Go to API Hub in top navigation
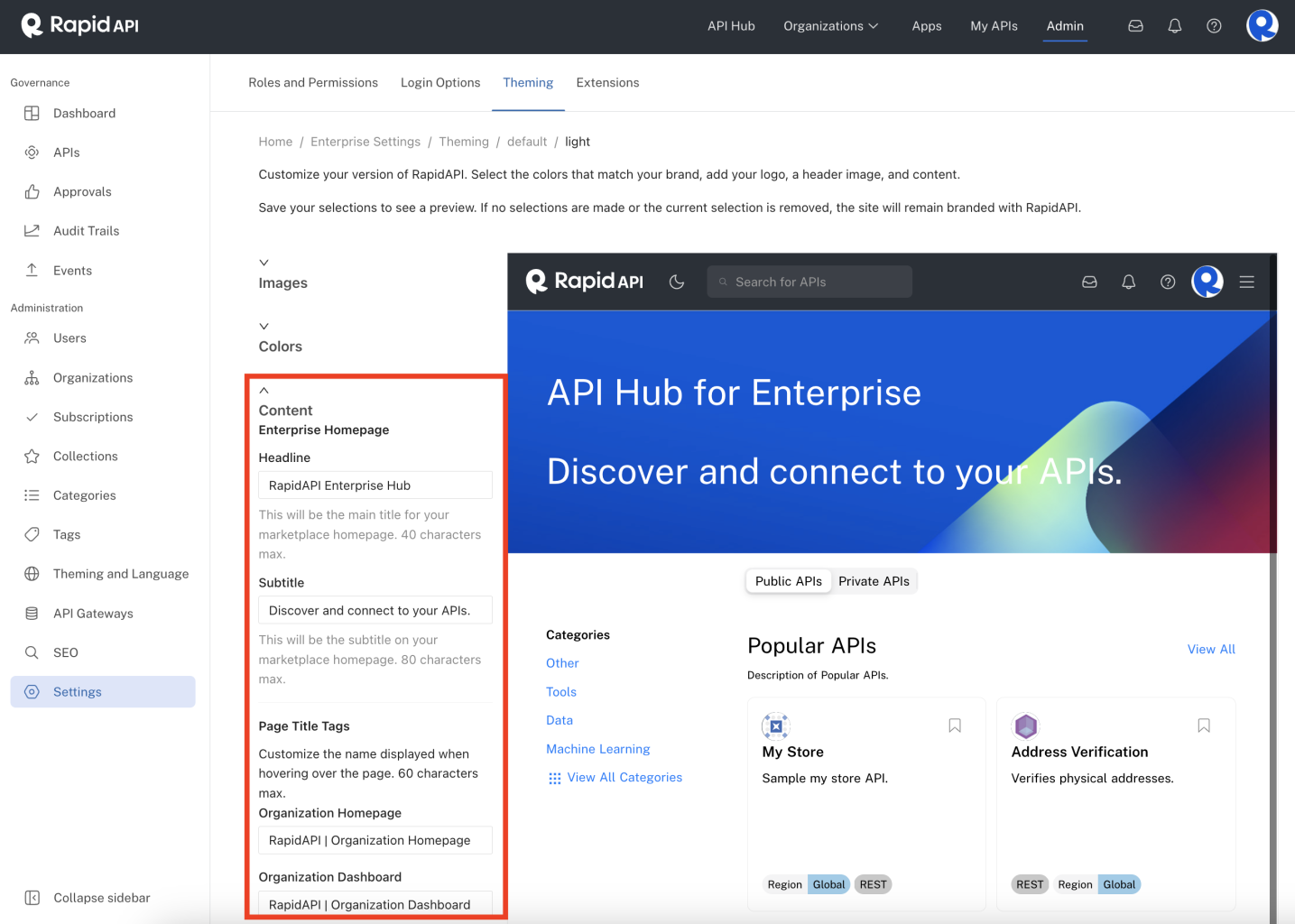1295x924 pixels. tap(731, 26)
